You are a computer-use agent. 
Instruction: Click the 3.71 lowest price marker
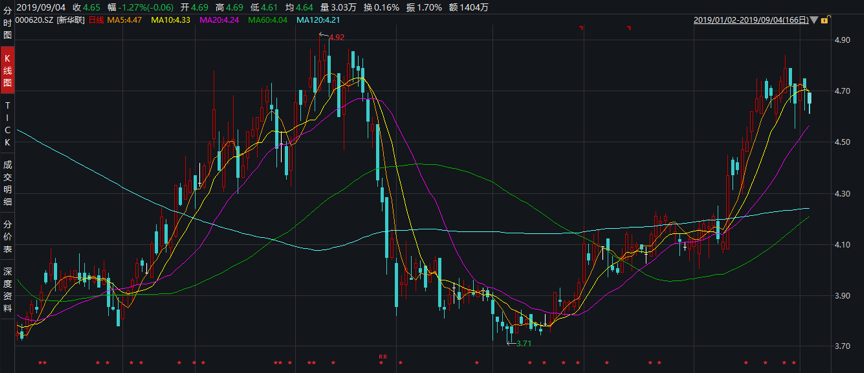tap(524, 343)
